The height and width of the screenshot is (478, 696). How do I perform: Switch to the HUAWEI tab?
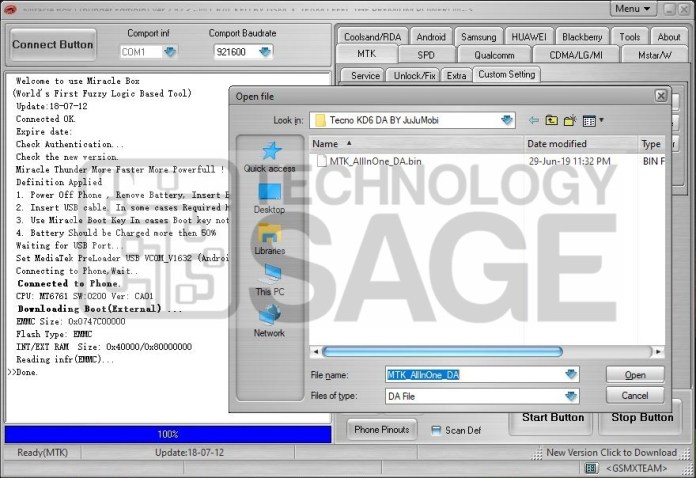[529, 37]
